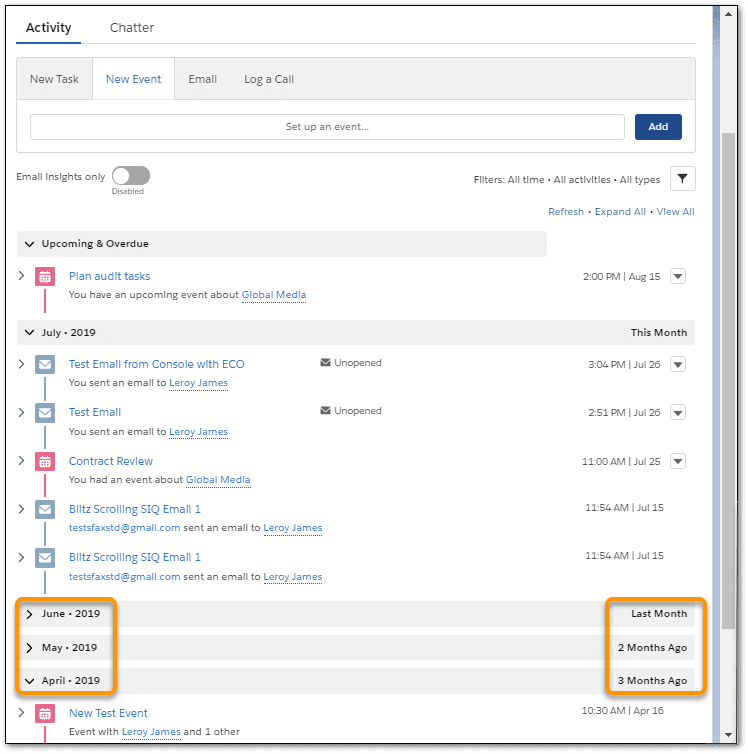Expand the Test Email from Console with ECO row
This screenshot has width=748, height=754.
pos(21,364)
